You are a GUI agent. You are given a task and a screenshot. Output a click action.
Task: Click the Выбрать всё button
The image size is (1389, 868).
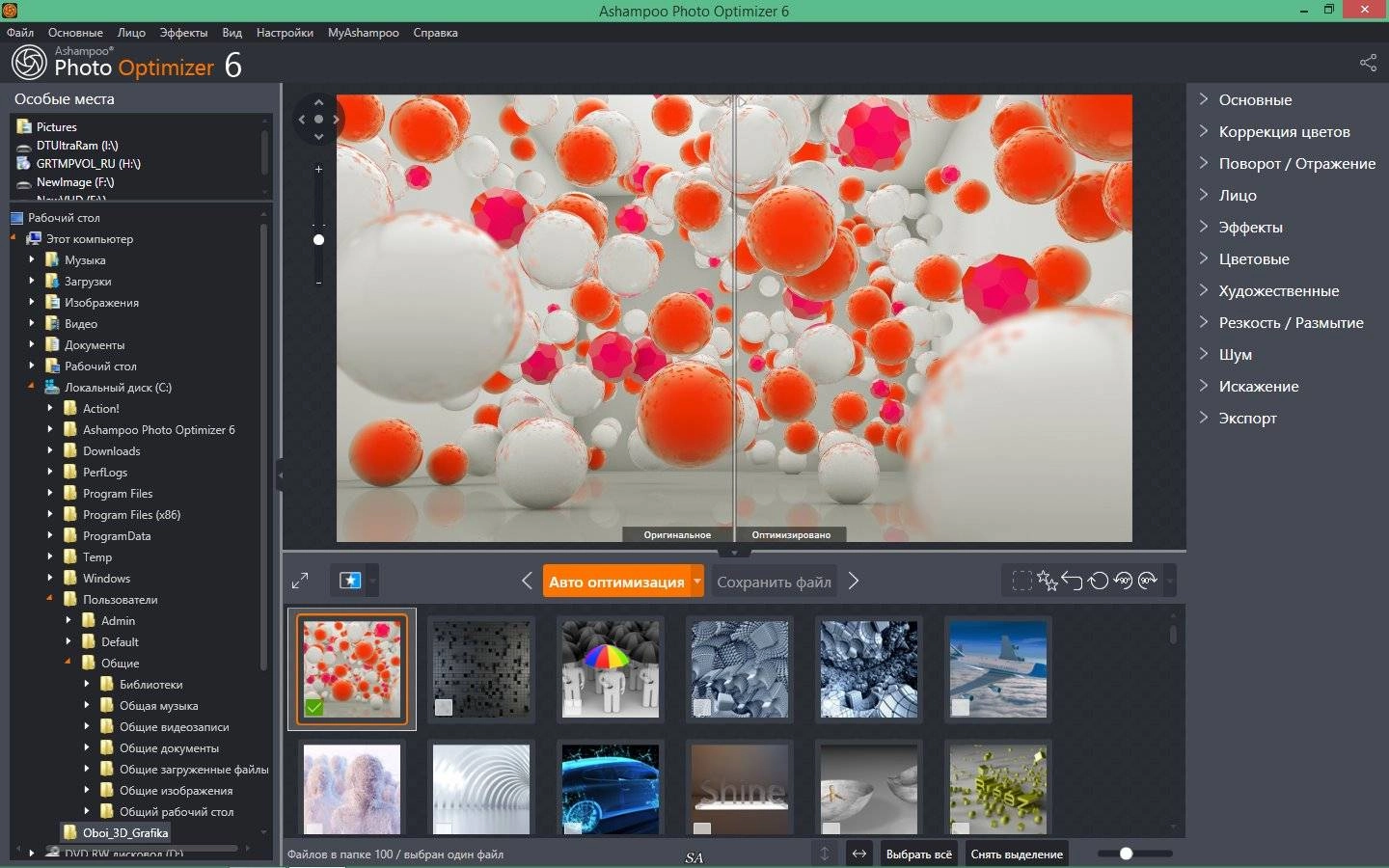[918, 854]
